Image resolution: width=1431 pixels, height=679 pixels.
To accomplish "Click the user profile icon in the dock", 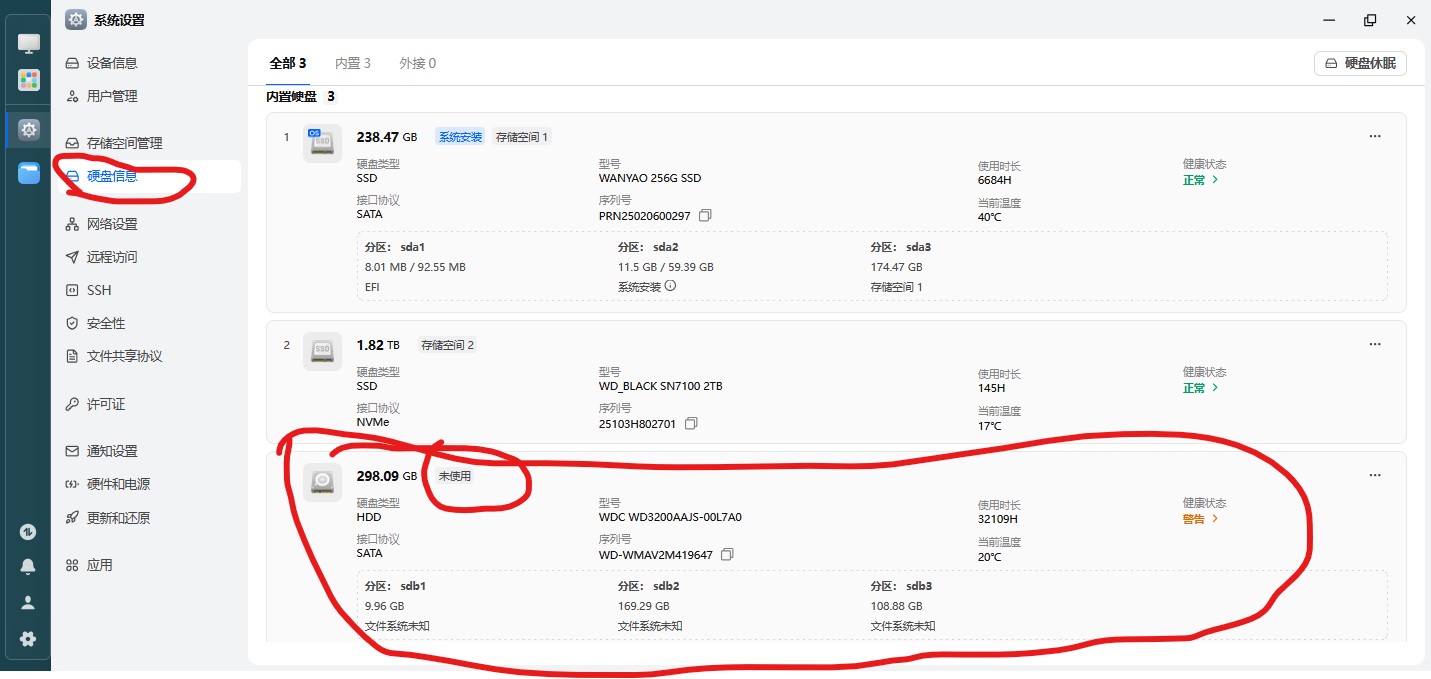I will tap(28, 602).
